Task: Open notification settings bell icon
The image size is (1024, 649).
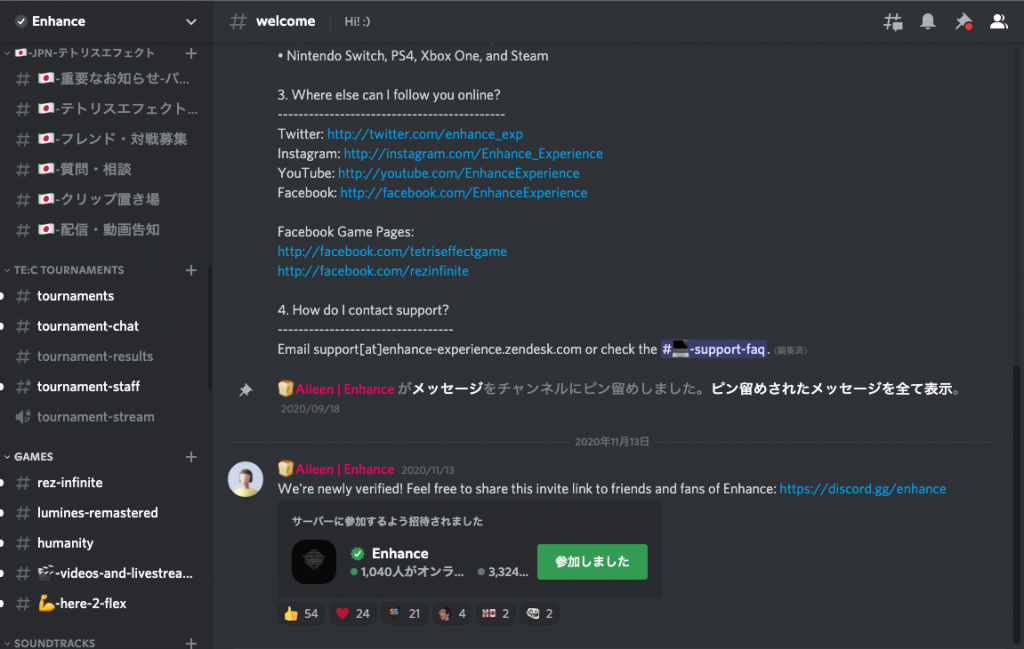Action: pos(928,21)
